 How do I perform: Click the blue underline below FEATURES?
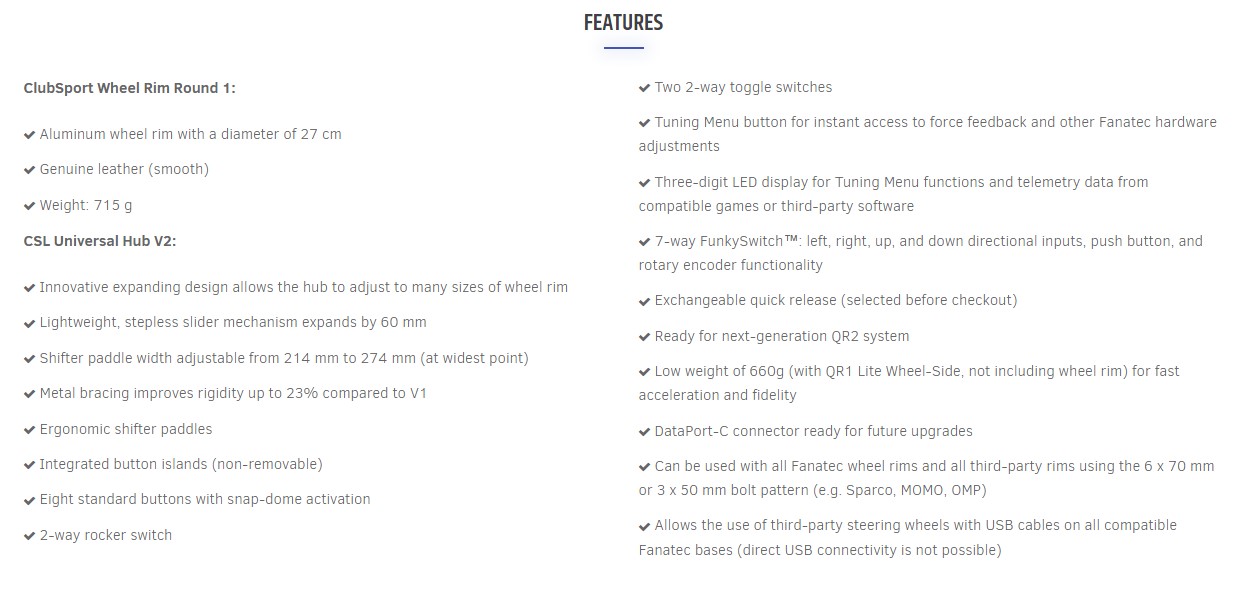coord(623,47)
